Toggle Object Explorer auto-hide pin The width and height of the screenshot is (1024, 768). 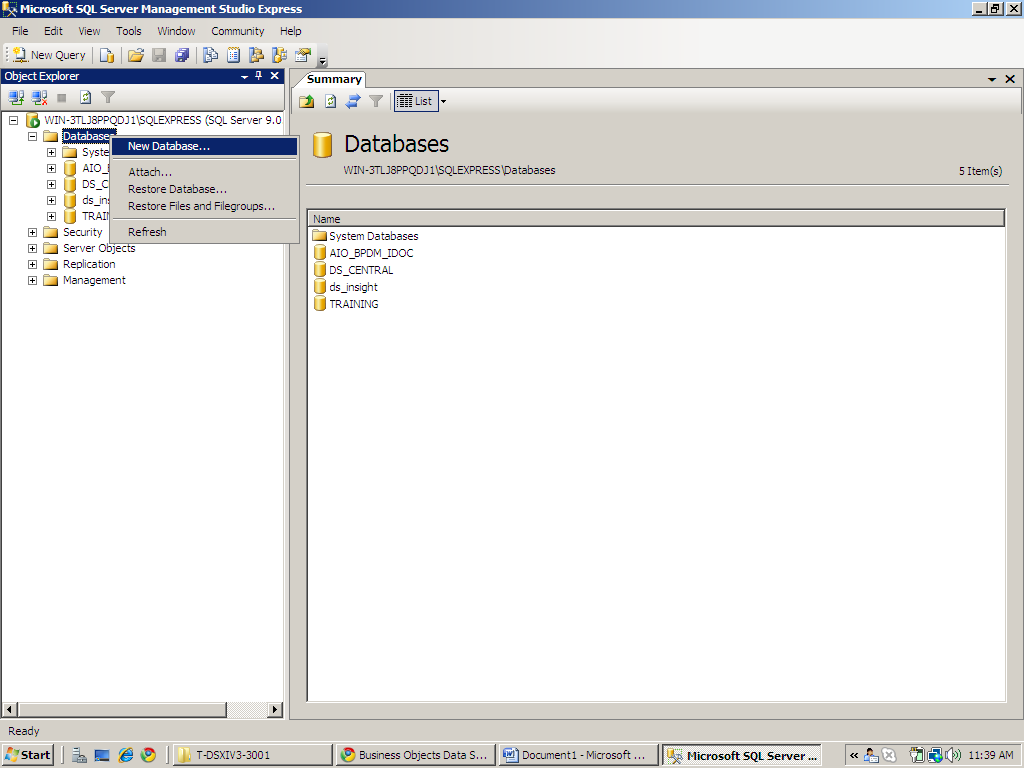[x=259, y=76]
